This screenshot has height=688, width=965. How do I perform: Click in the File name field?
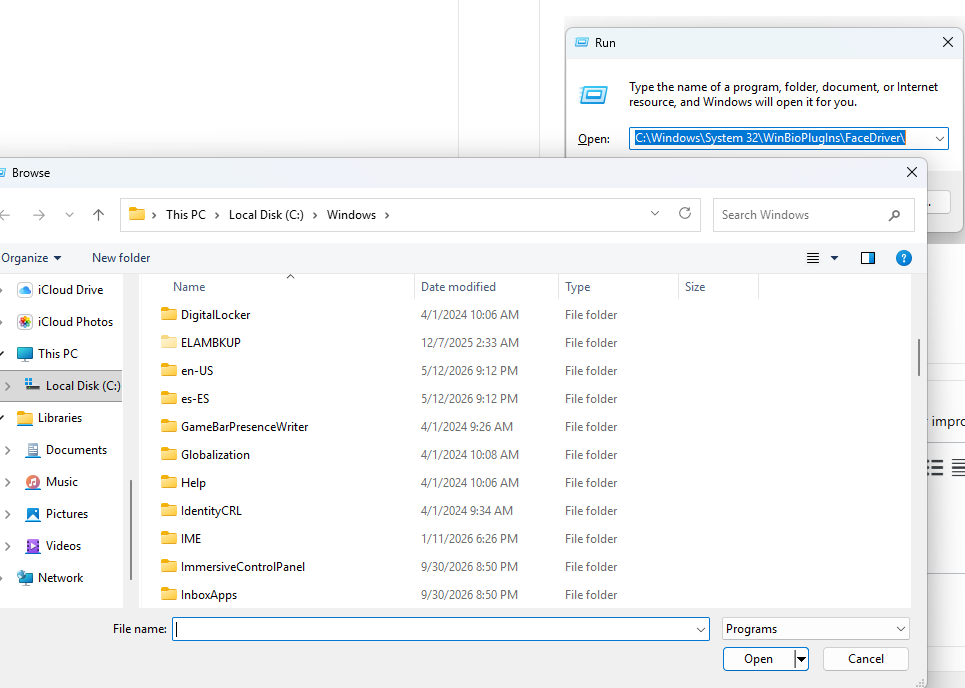tap(441, 629)
